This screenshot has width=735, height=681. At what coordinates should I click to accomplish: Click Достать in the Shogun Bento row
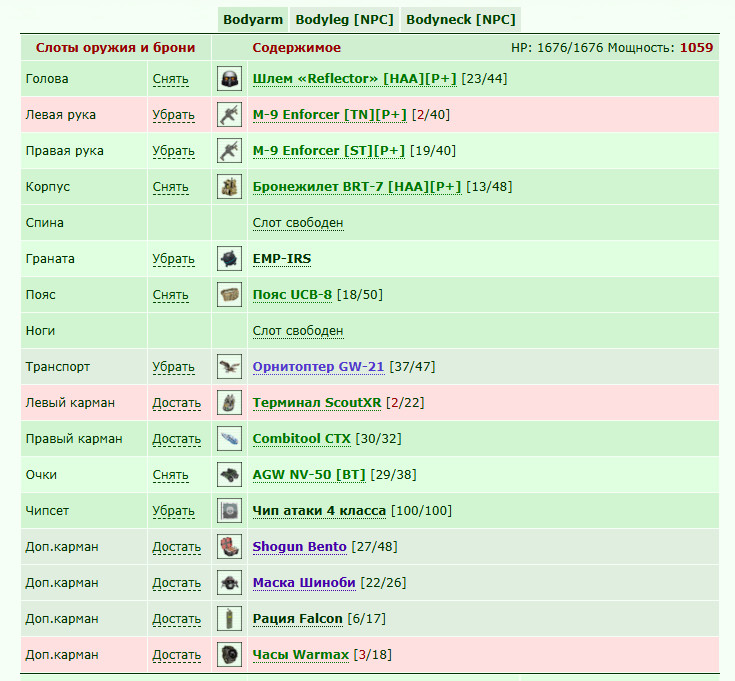pos(177,547)
